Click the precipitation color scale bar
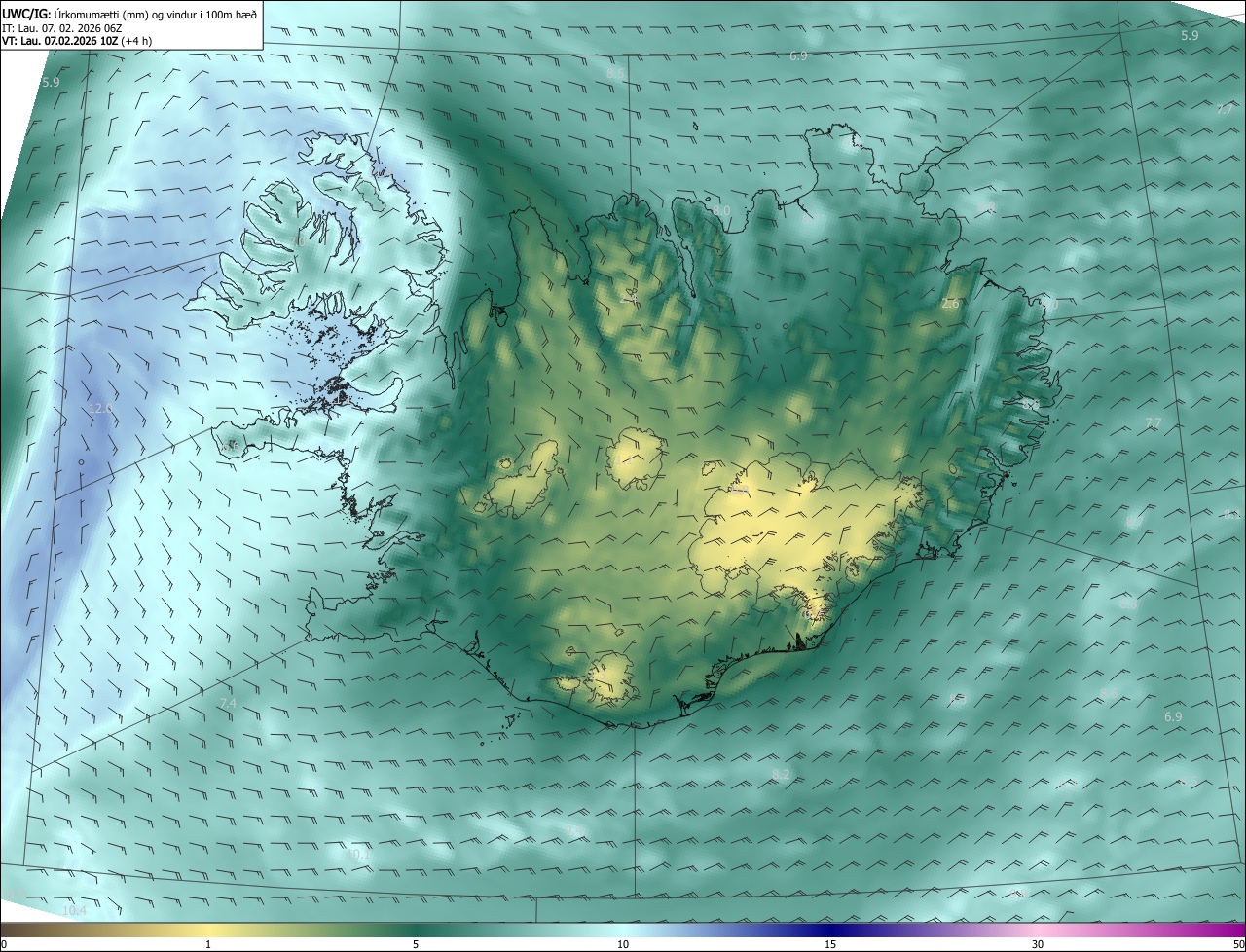 tap(623, 930)
